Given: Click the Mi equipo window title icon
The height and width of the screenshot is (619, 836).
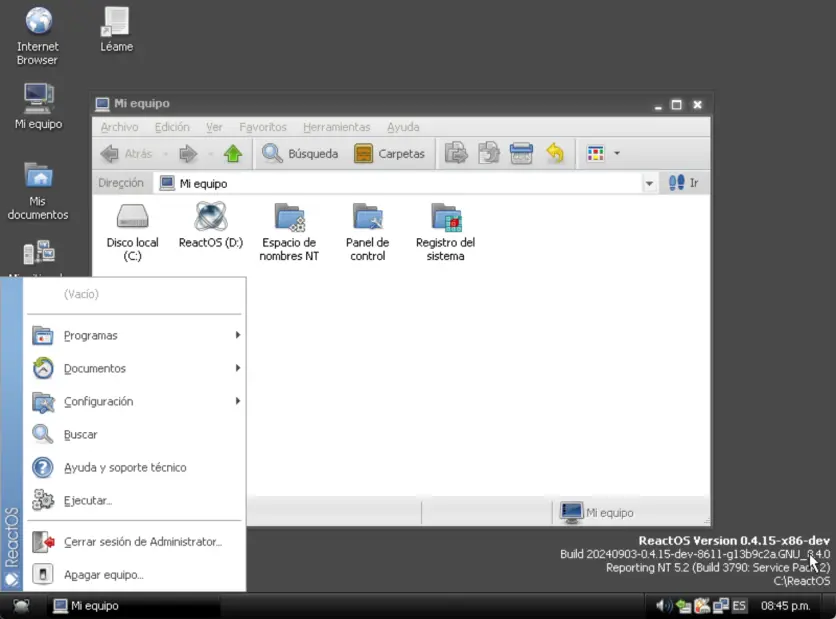Looking at the screenshot, I should coord(102,104).
